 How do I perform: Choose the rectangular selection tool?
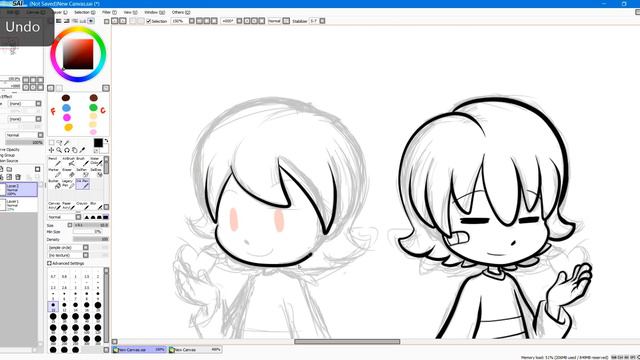pyautogui.click(x=51, y=142)
